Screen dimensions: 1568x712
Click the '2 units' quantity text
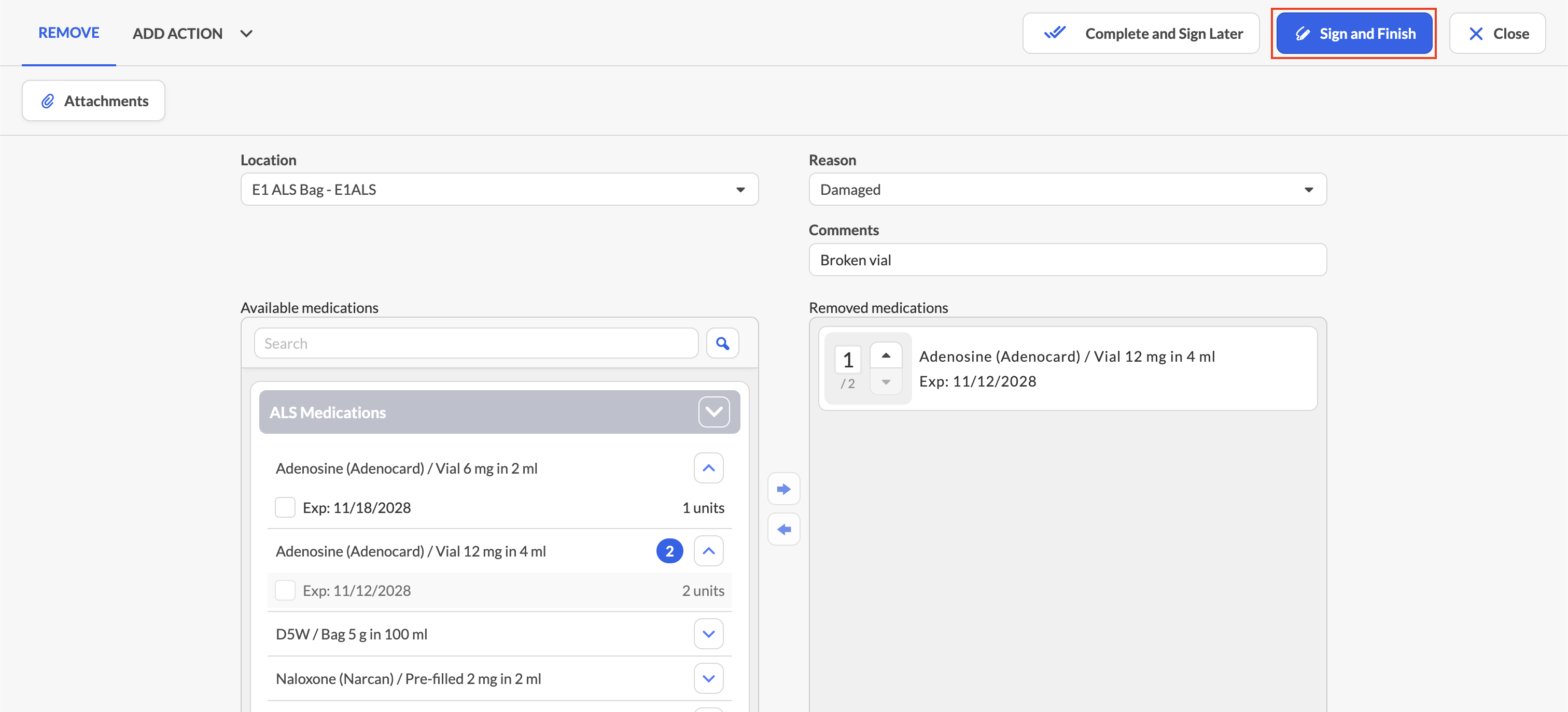pos(703,591)
